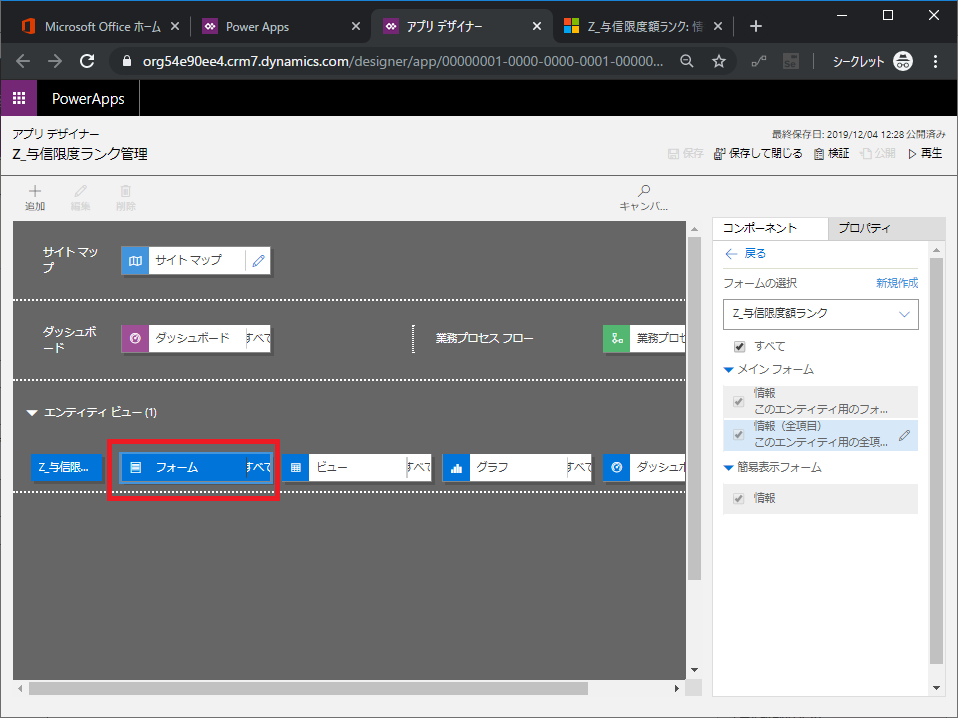Open the Z_与信限度額ランク form selection dropdown

point(820,314)
